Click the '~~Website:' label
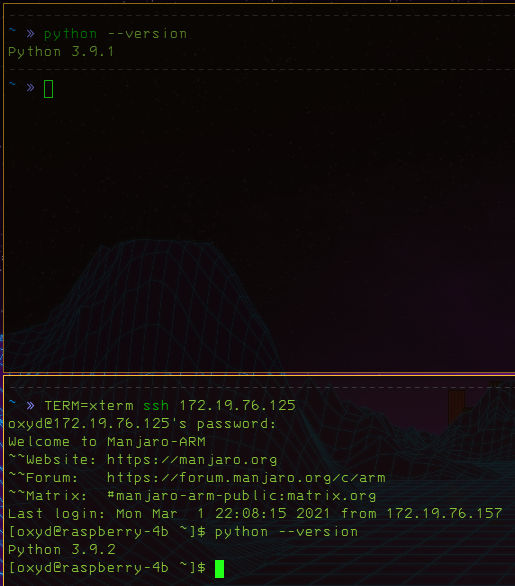515x586 pixels. 52,460
